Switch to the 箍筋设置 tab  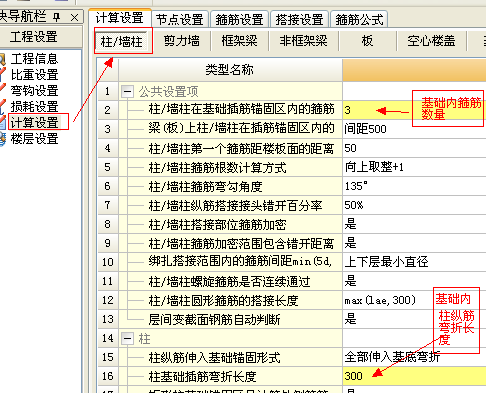(x=239, y=19)
